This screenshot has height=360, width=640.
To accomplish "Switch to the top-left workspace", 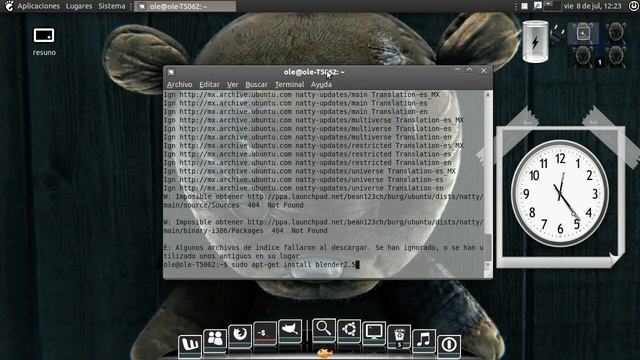I will [583, 33].
